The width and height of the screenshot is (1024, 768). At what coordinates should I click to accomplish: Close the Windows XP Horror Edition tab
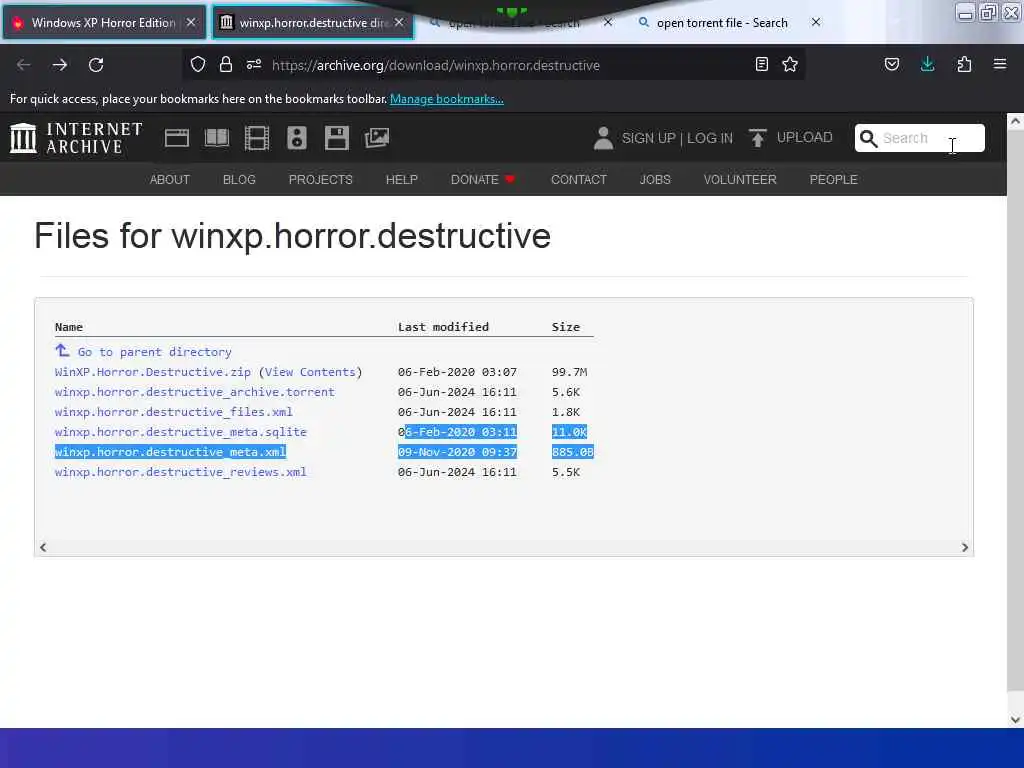click(x=191, y=22)
